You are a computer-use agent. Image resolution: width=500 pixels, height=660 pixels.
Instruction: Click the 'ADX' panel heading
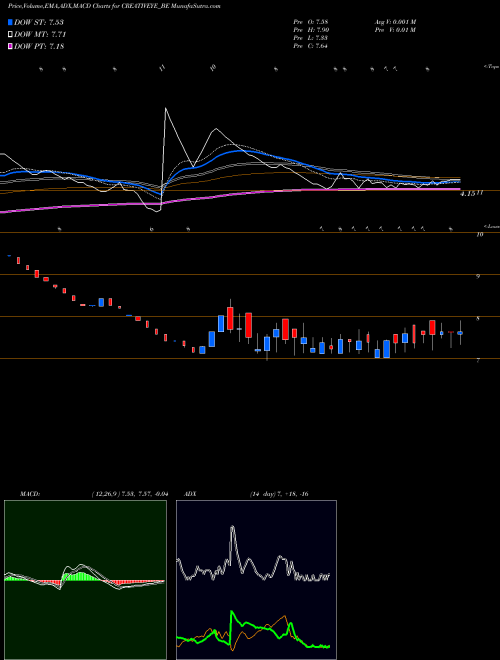[190, 494]
